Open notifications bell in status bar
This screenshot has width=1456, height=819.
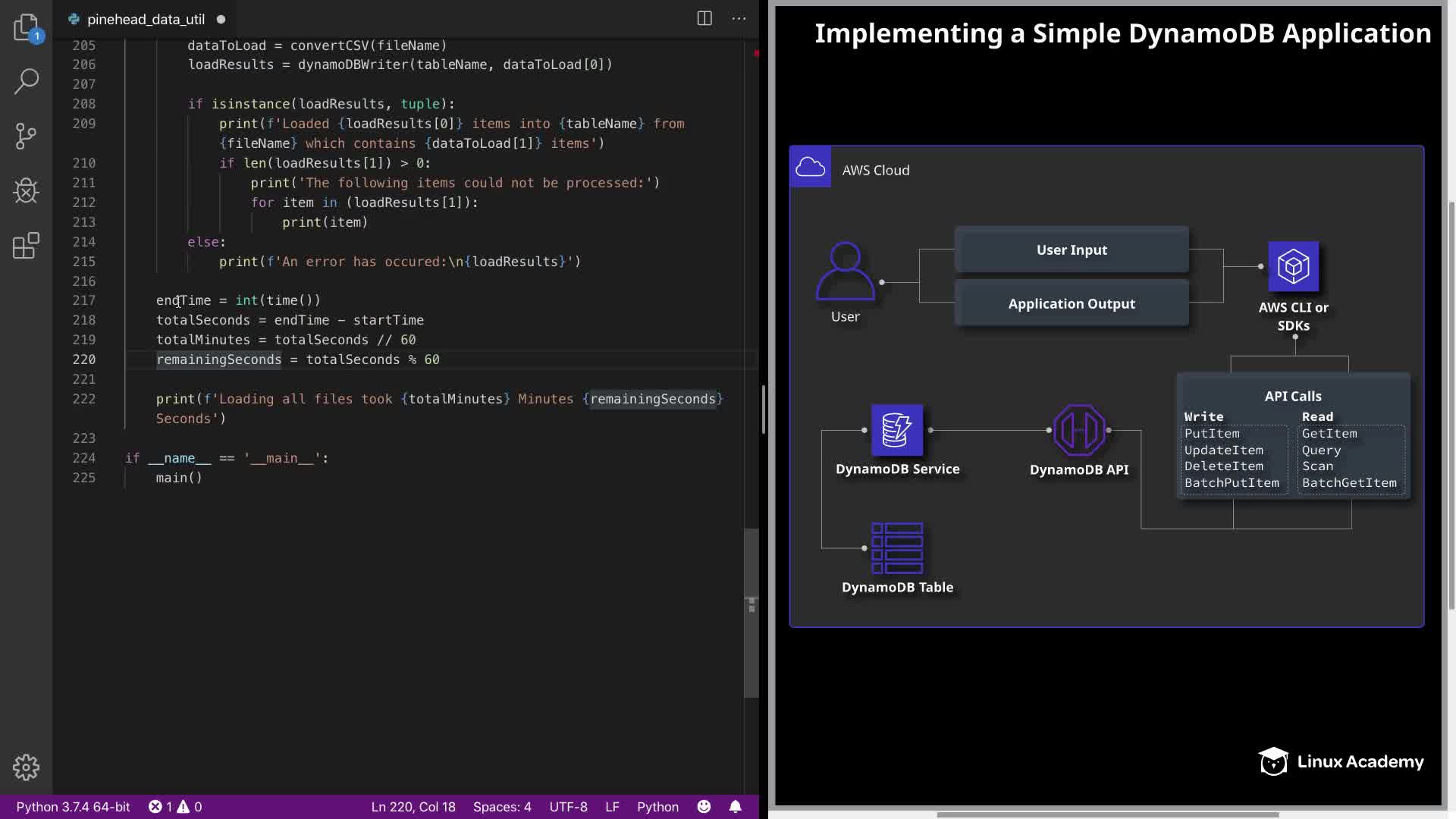(735, 807)
